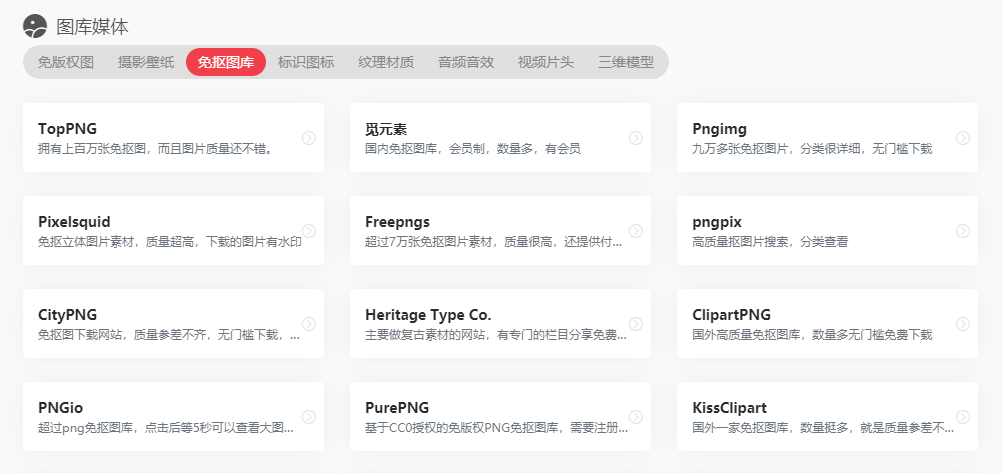
Task: Visit the 觅元素 site link
Action: (x=386, y=129)
